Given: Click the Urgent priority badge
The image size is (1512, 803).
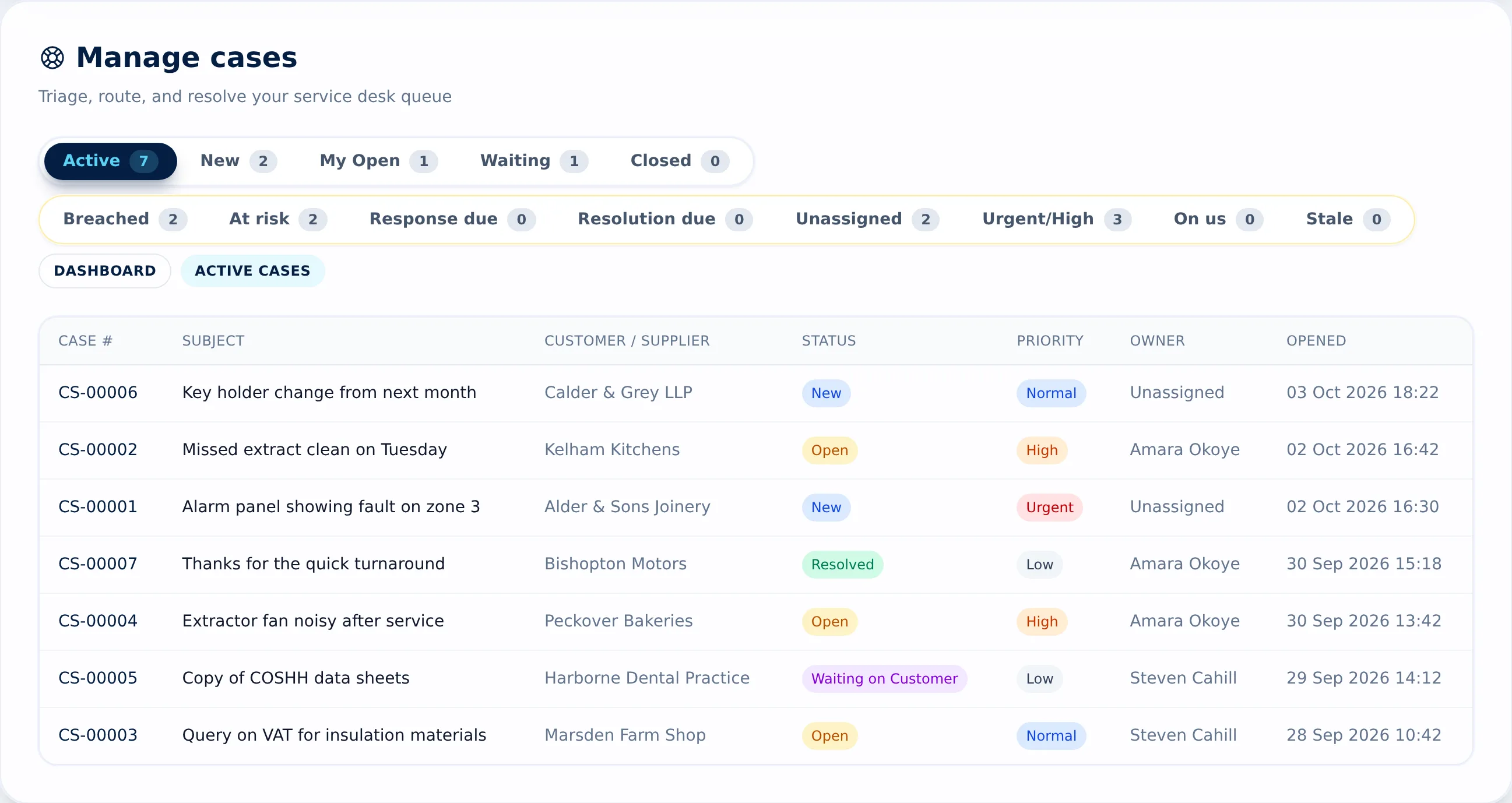Looking at the screenshot, I should [1049, 507].
